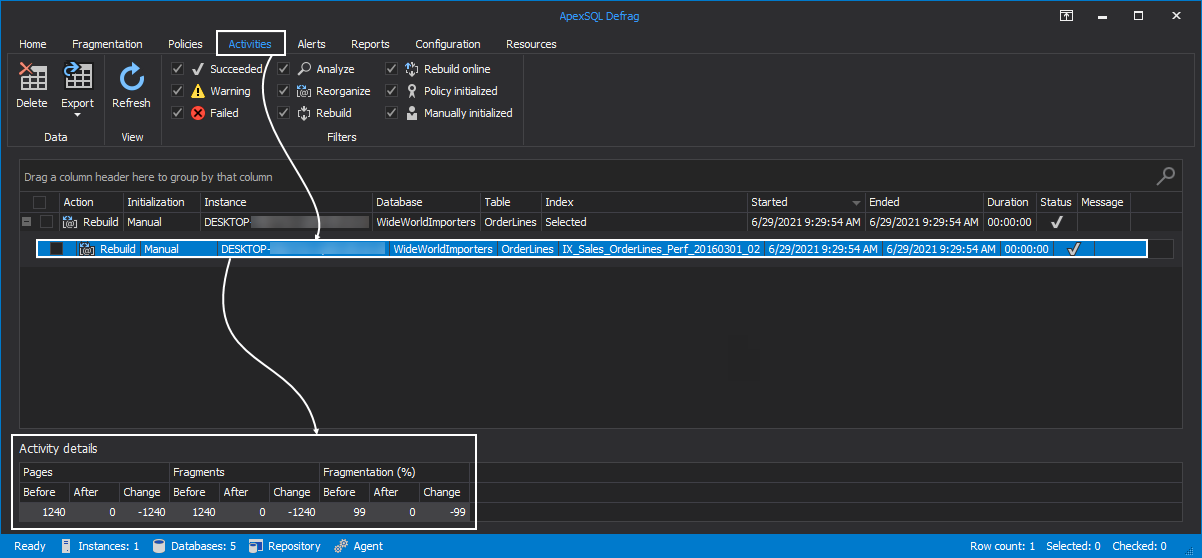Toggle the Analyze filter checkbox
The height and width of the screenshot is (558, 1202).
click(x=284, y=69)
